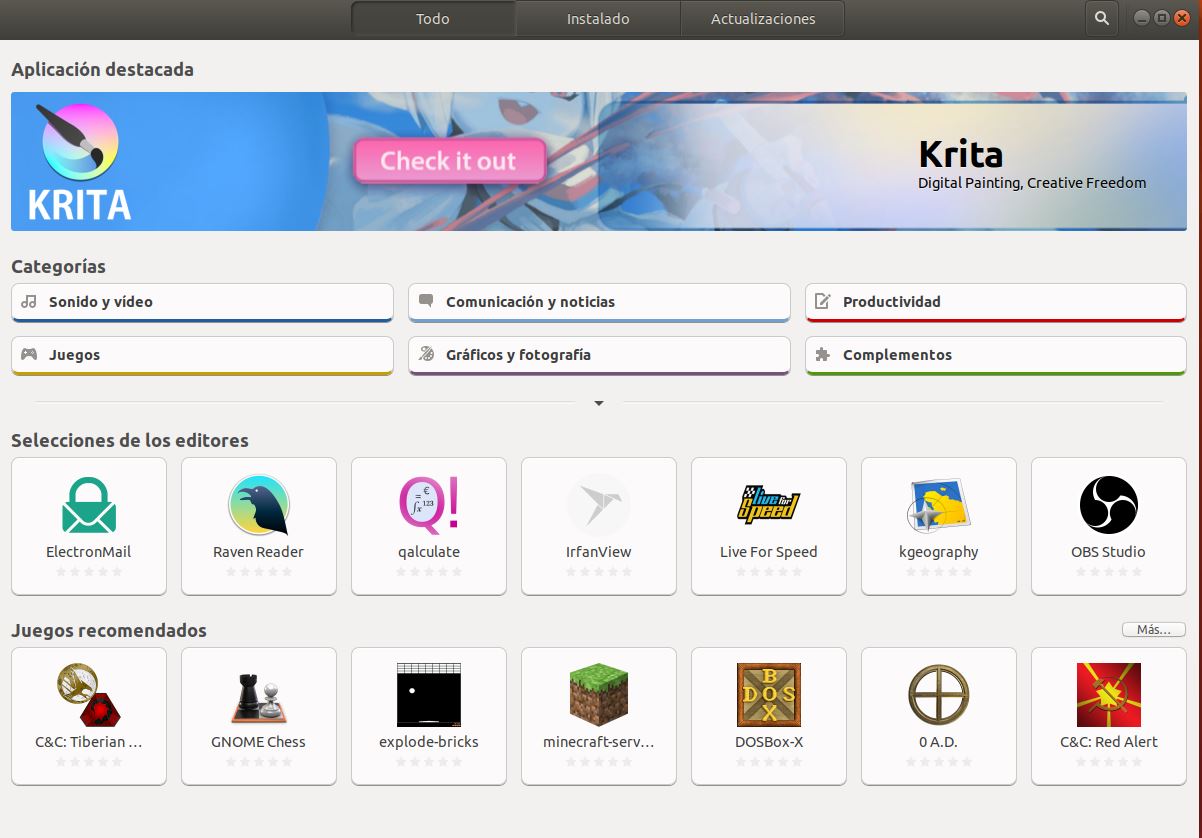Image resolution: width=1202 pixels, height=838 pixels.
Task: Click star rating under ElectronMail
Action: point(89,572)
